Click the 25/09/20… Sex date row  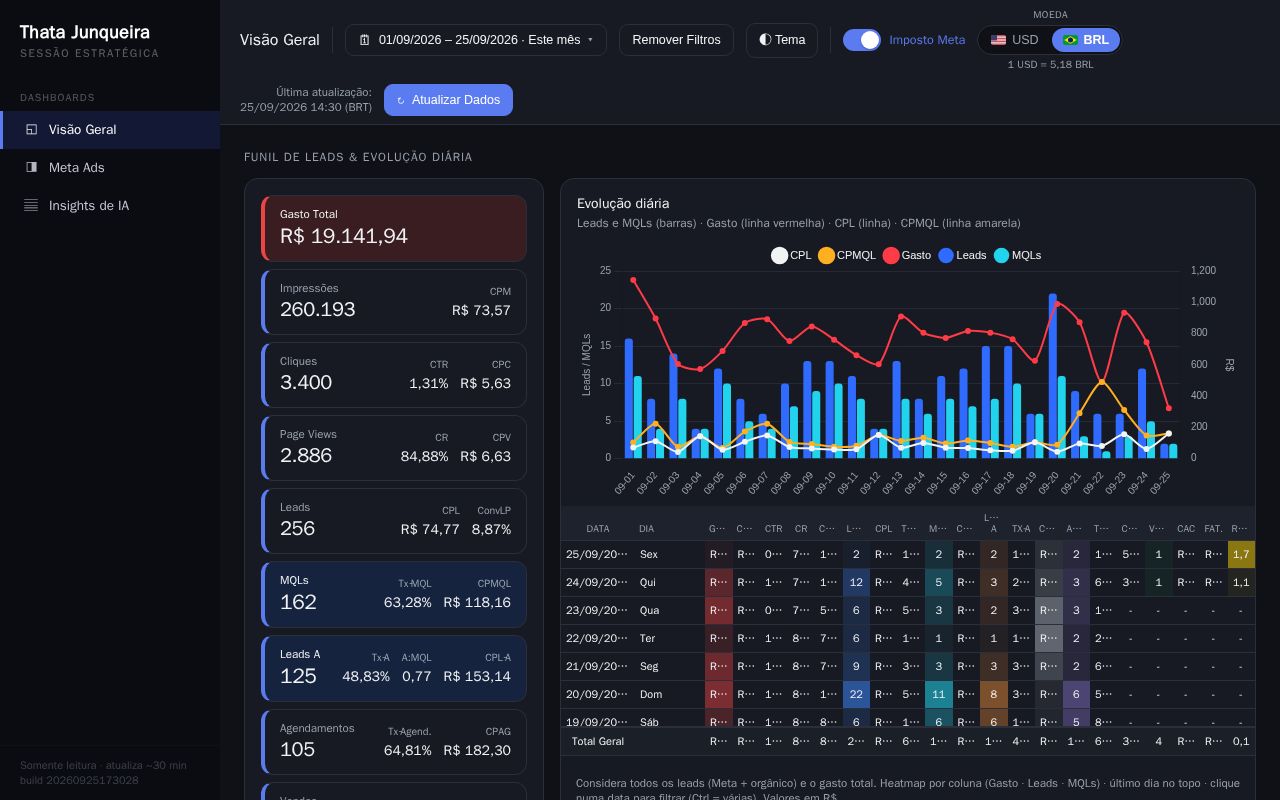[907, 554]
